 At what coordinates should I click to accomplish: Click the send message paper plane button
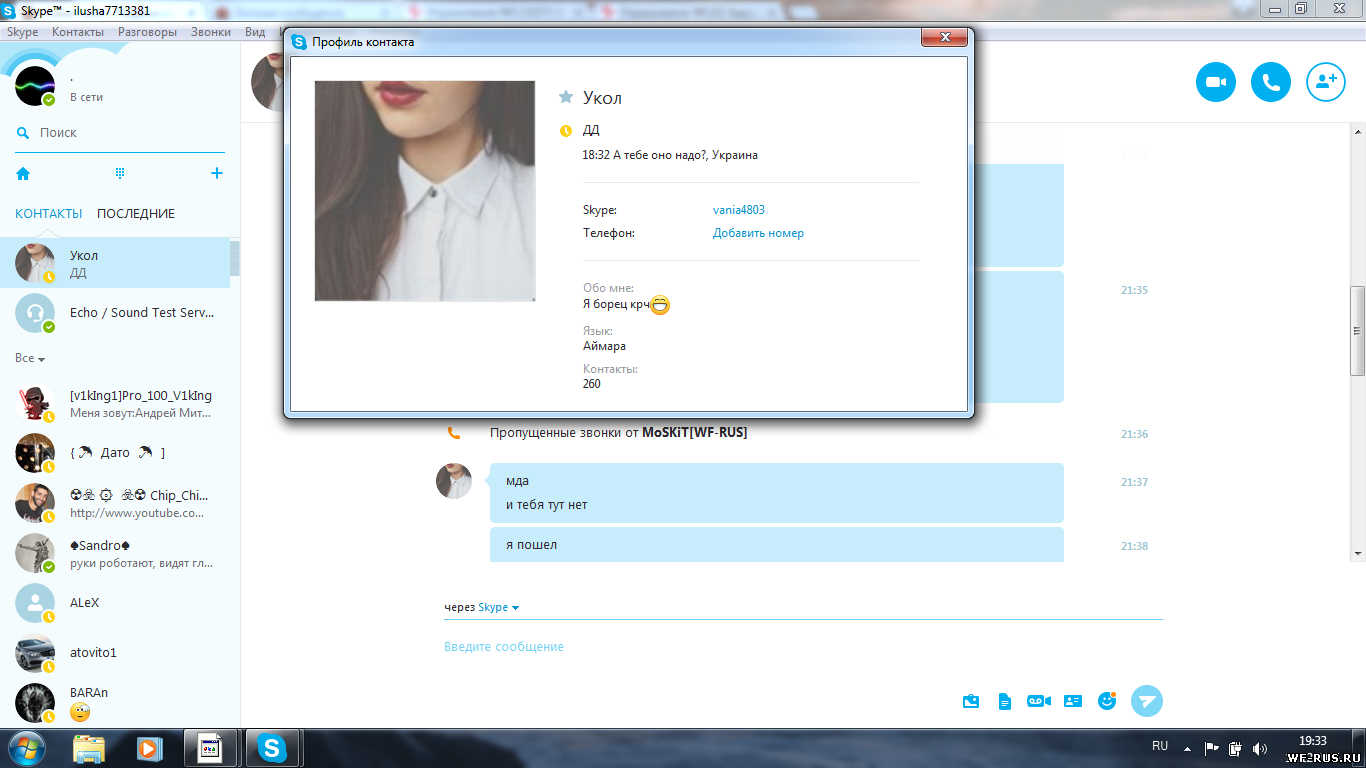tap(1147, 701)
